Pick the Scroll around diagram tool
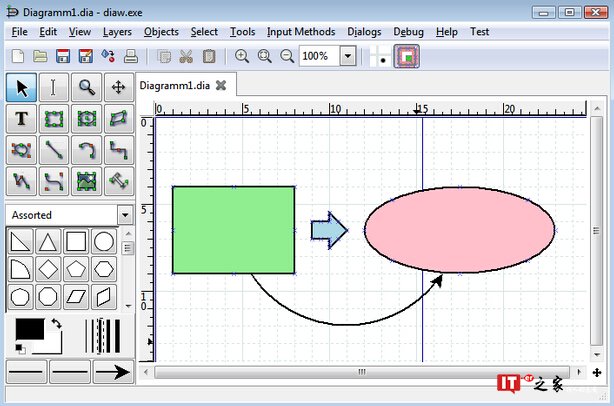 [119, 87]
